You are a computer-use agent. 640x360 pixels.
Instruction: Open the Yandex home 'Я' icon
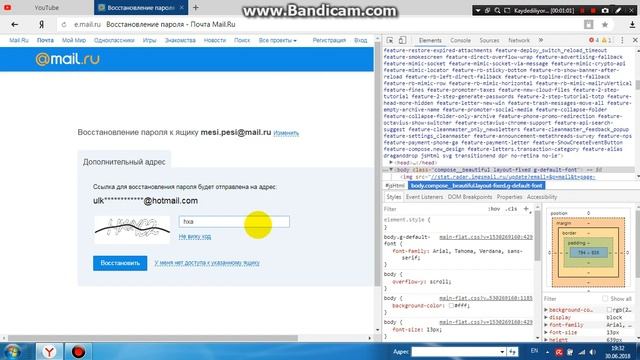[x=42, y=24]
